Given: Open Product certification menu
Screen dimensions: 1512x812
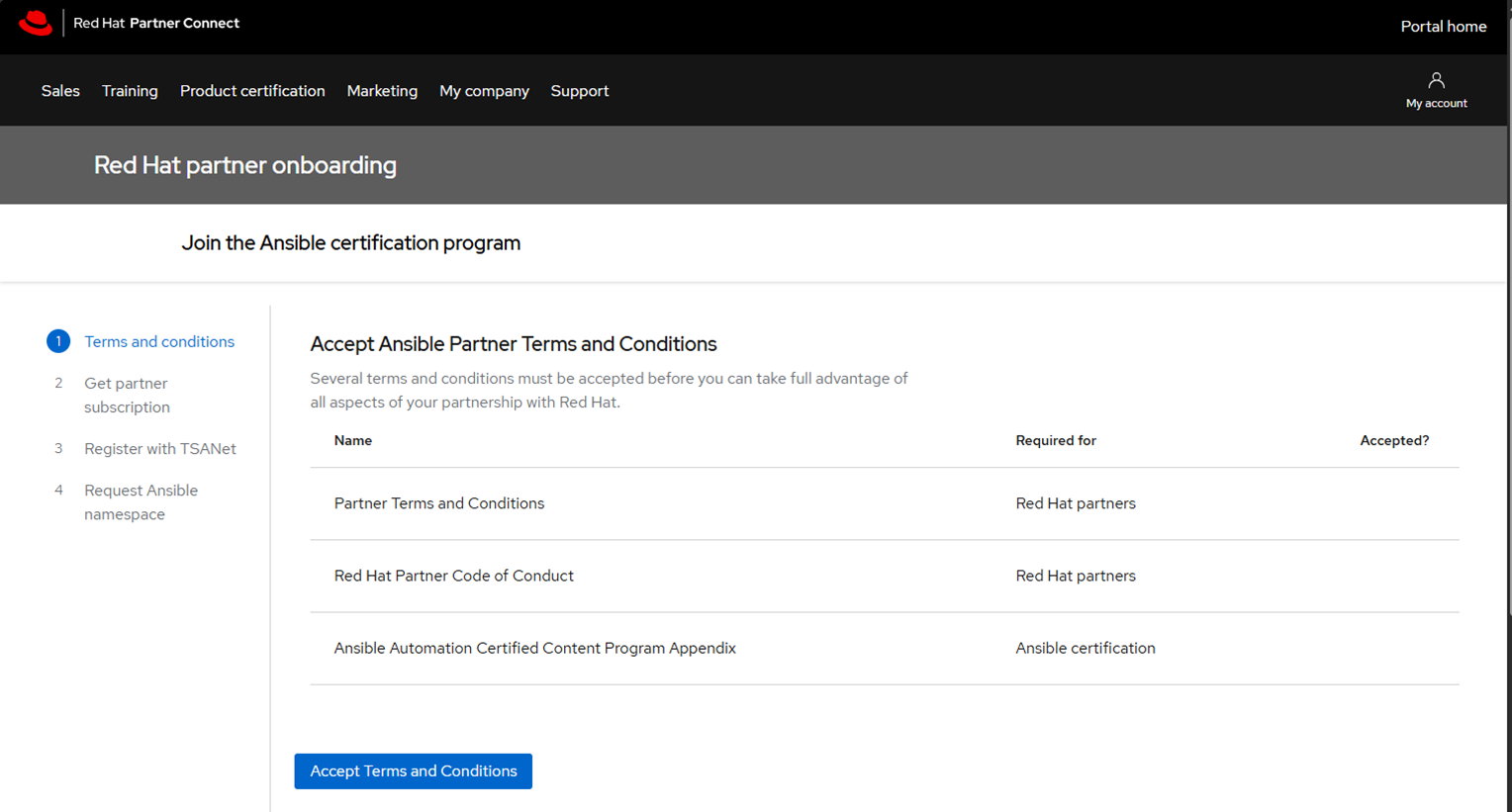Looking at the screenshot, I should 252,91.
